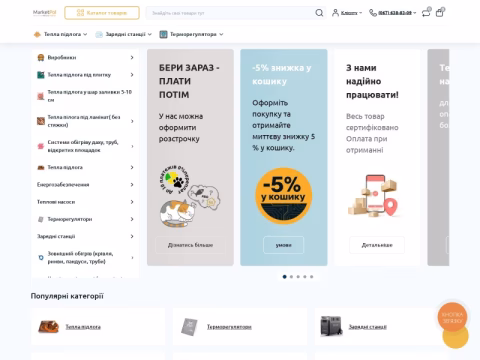Click the Система обігріву даху icon
This screenshot has height=360, width=480.
pos(41,146)
